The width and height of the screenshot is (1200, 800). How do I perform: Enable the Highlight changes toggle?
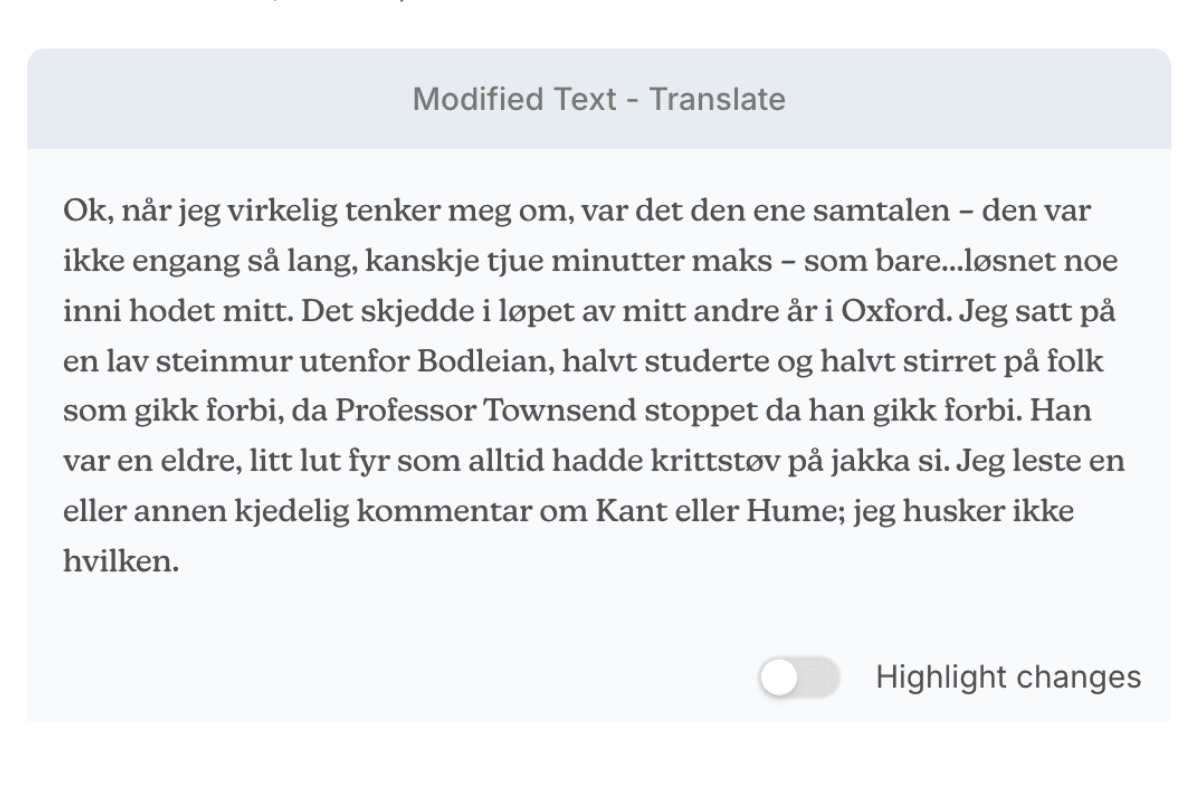(x=799, y=678)
